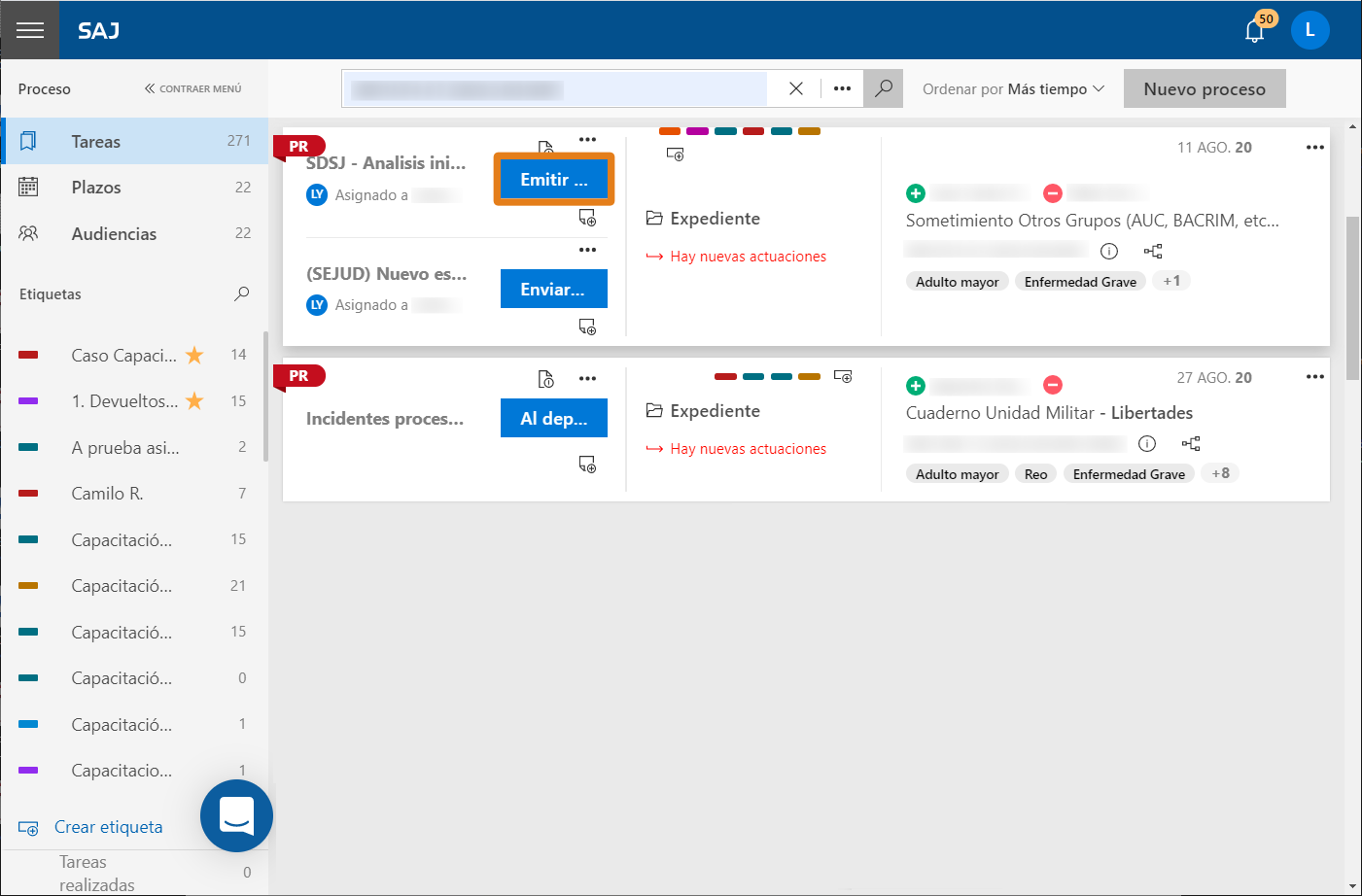Expand +1 more tags in Sometimiento card
The image size is (1362, 896).
pos(1171,281)
